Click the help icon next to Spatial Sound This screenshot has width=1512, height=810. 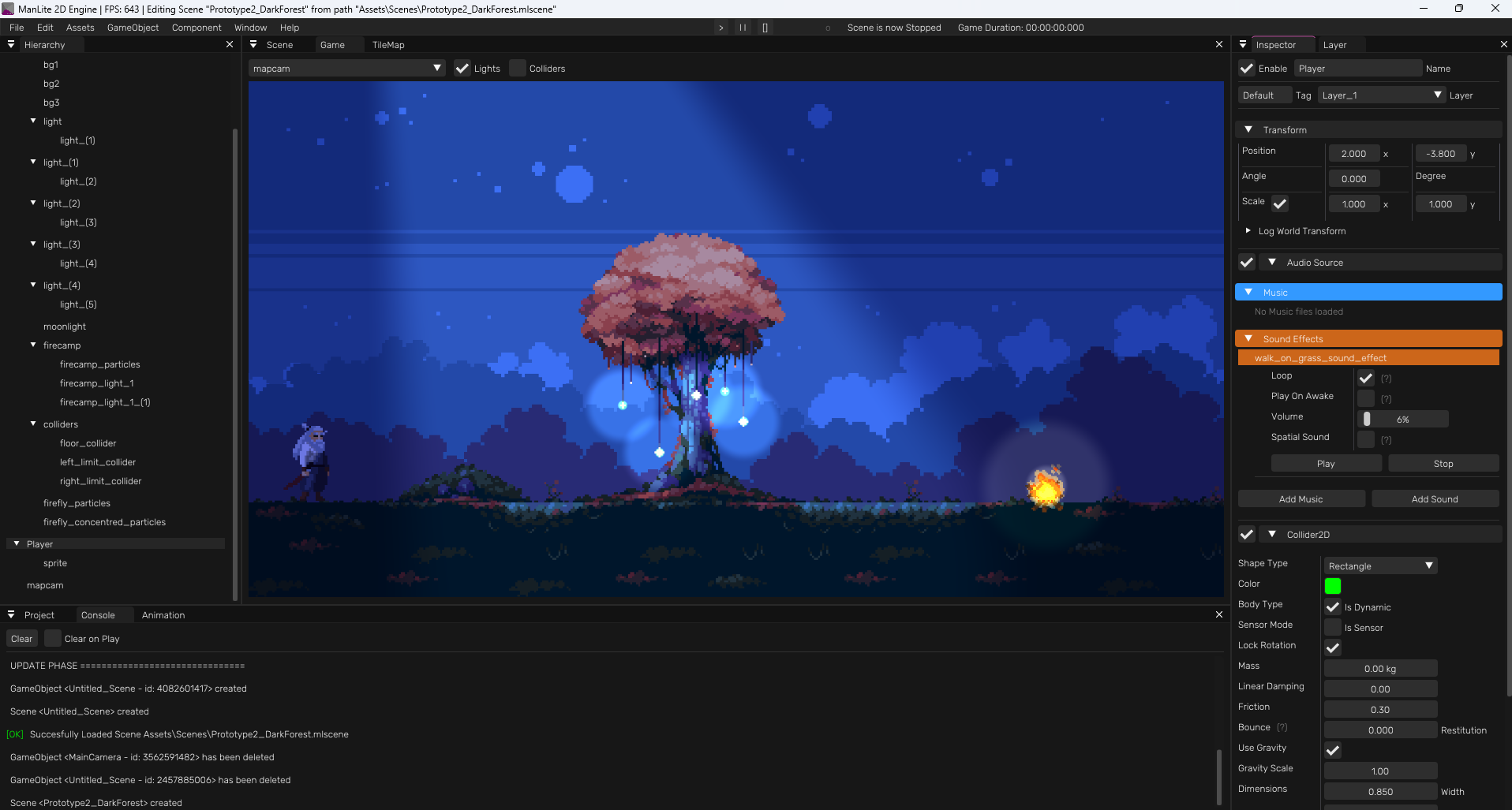(x=1386, y=440)
